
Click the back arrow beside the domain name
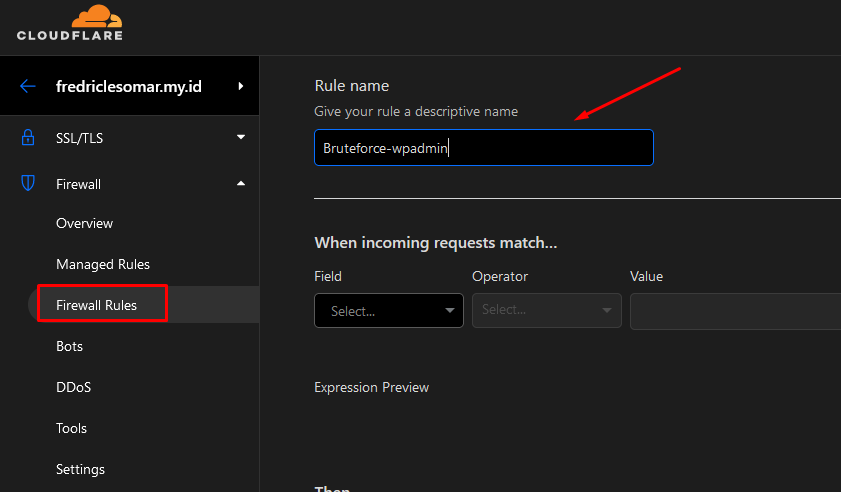click(x=27, y=86)
